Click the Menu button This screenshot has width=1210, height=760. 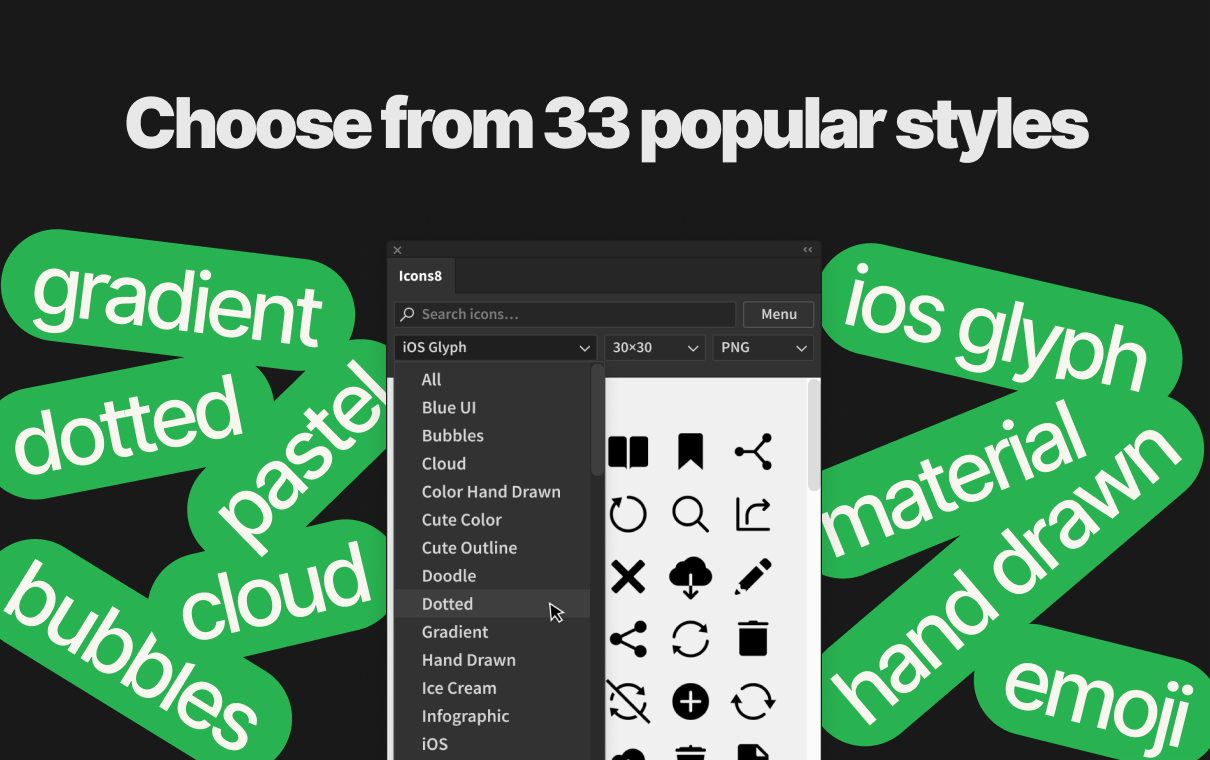coord(778,313)
